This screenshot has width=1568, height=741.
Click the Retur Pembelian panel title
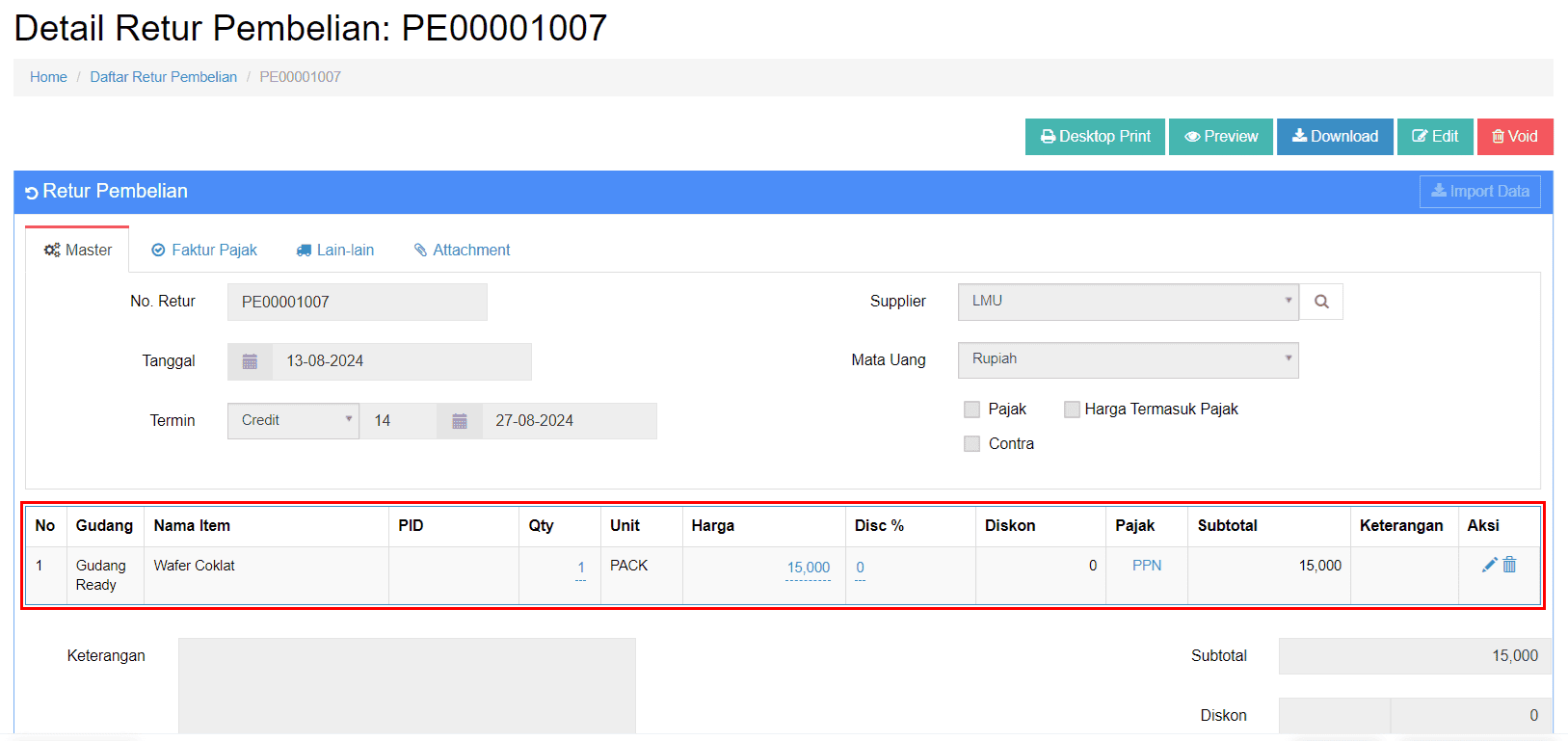coord(115,192)
